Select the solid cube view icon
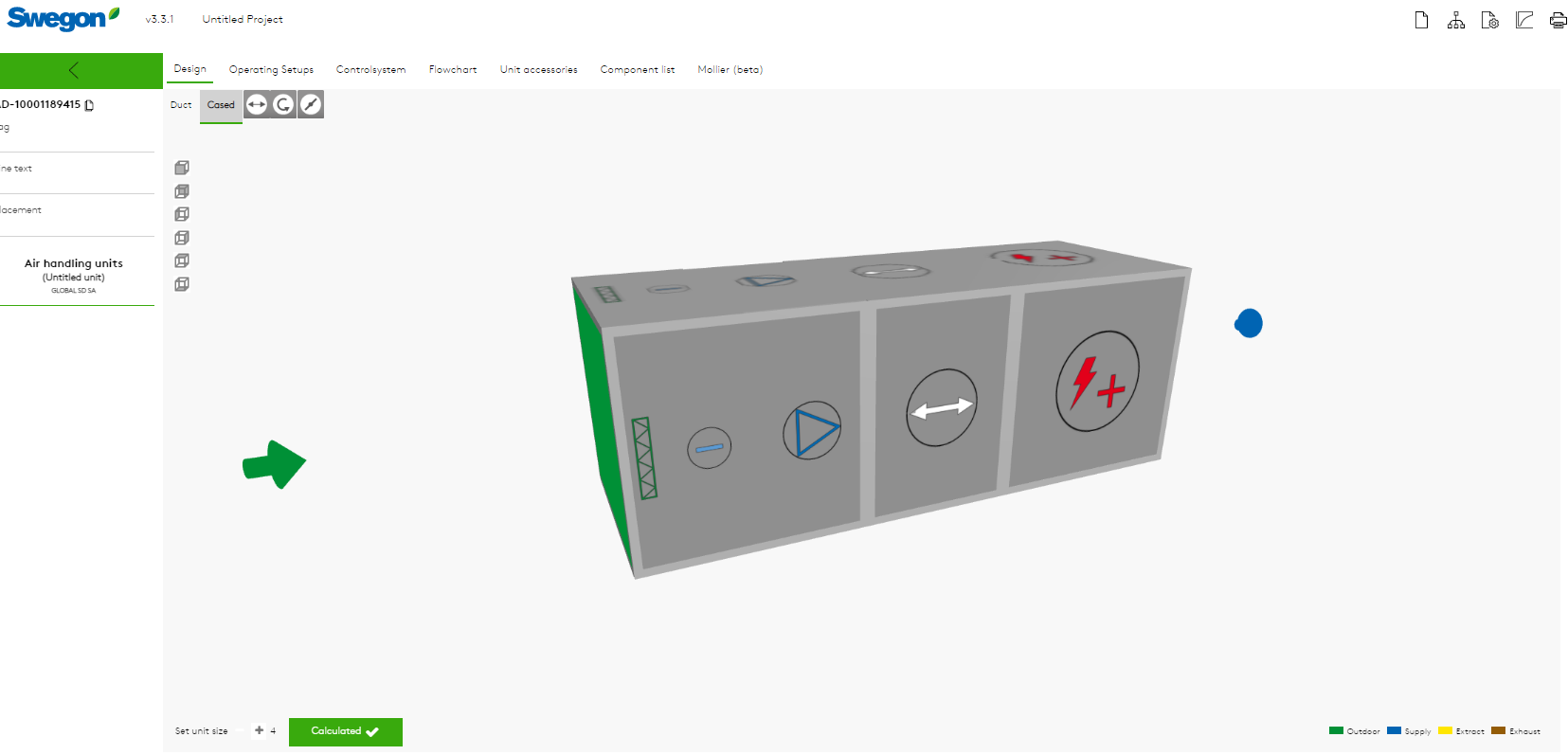This screenshot has height=755, width=1568. click(182, 168)
